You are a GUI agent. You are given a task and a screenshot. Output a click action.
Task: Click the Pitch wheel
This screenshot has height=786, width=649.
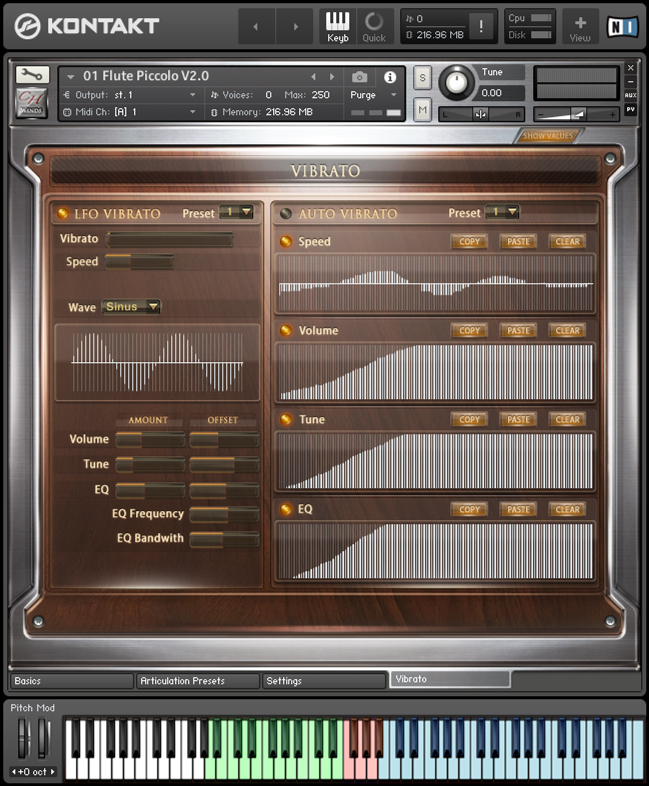coord(23,738)
